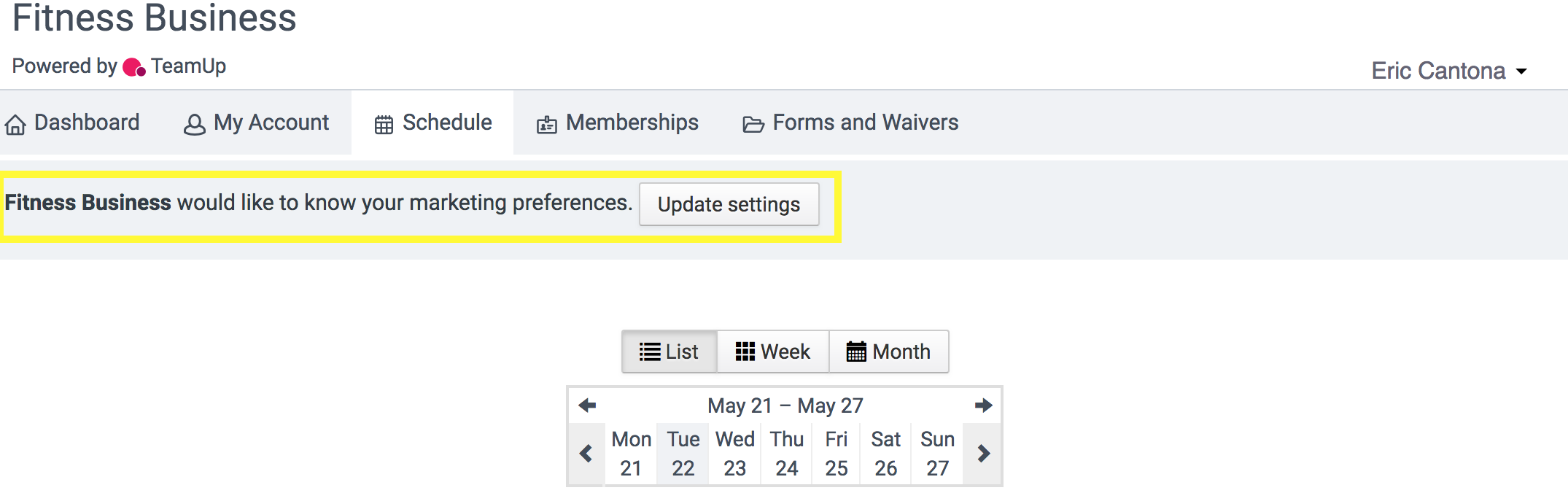
Task: Switch to Week view
Action: pyautogui.click(x=773, y=352)
